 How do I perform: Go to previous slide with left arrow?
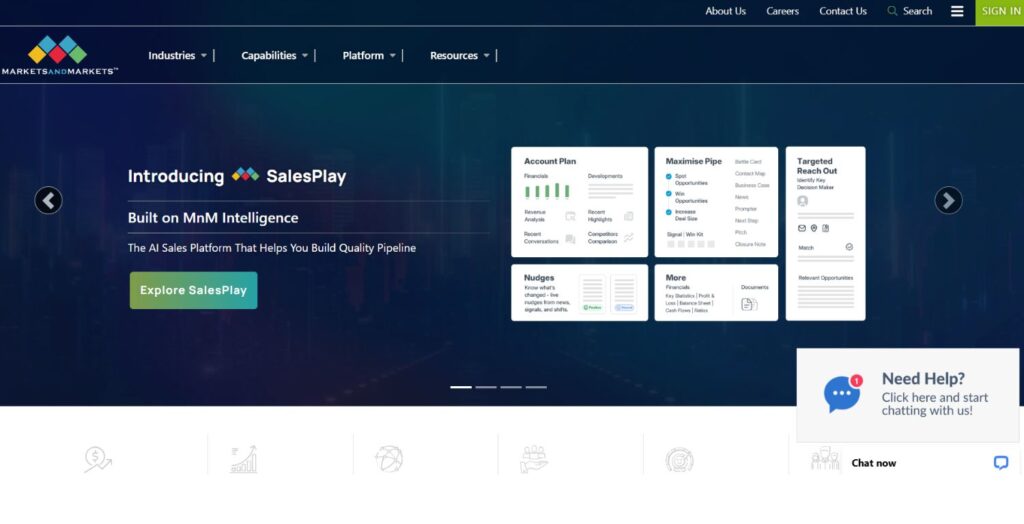pos(48,200)
